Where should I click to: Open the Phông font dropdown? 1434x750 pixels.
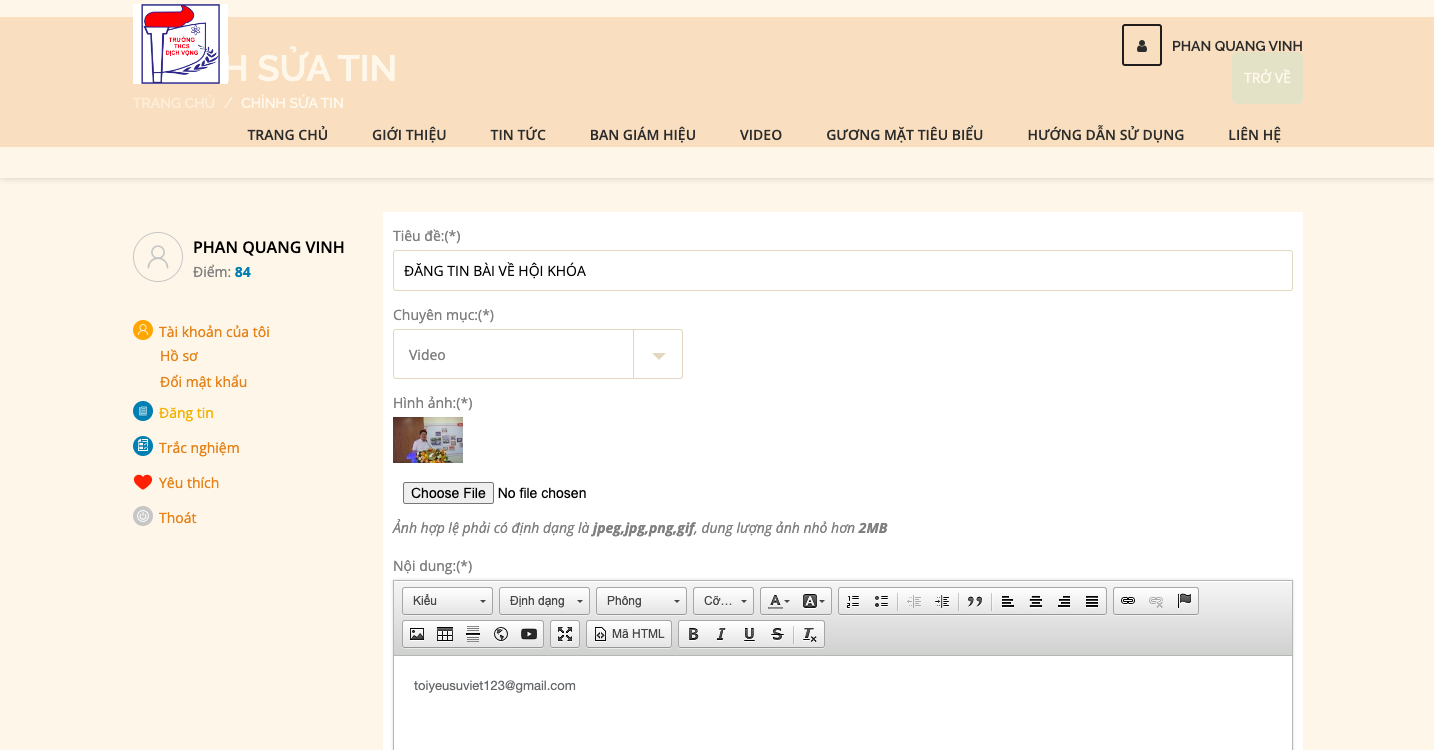pos(641,601)
